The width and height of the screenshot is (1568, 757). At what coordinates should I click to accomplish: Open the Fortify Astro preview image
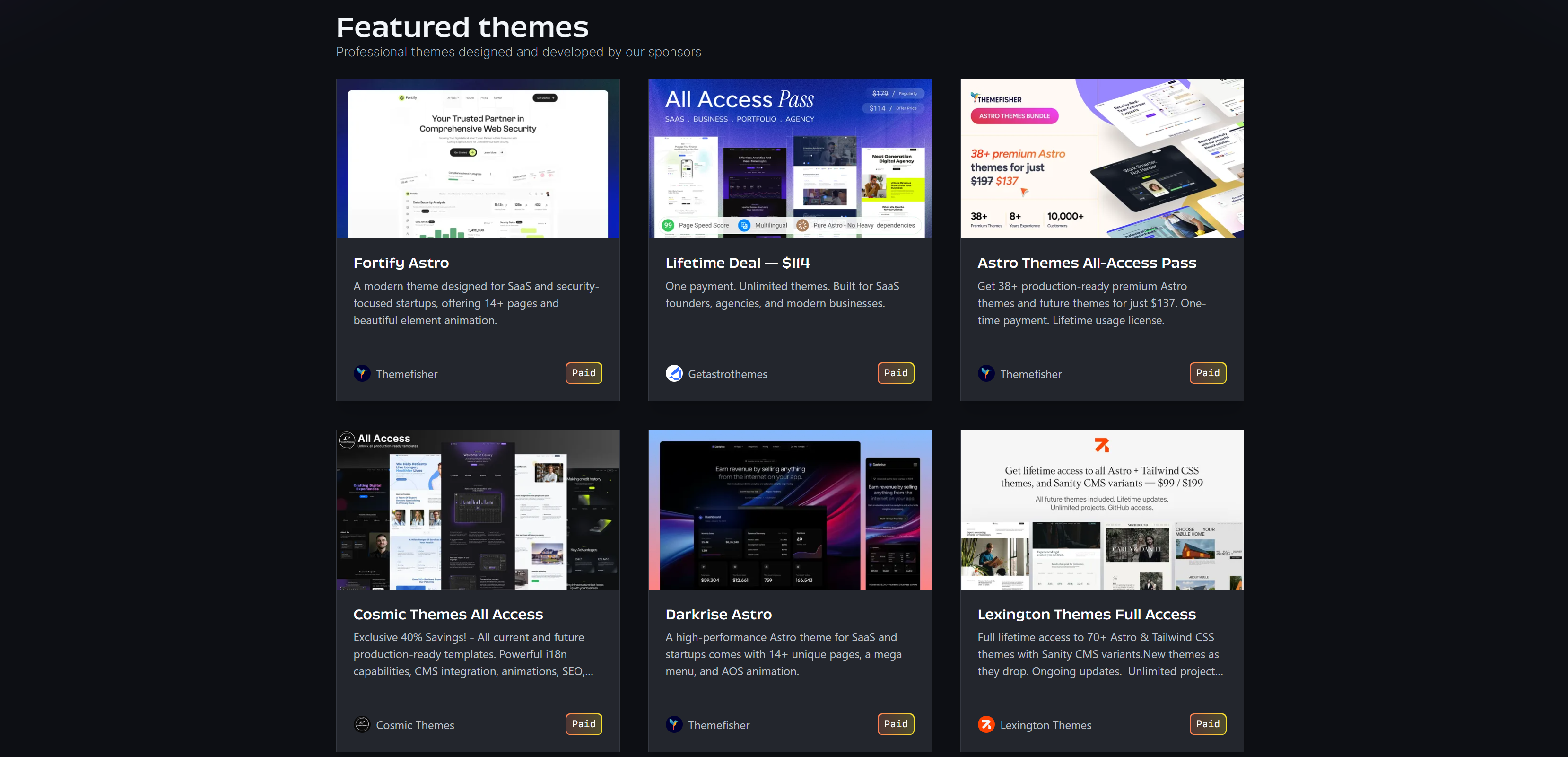tap(478, 158)
